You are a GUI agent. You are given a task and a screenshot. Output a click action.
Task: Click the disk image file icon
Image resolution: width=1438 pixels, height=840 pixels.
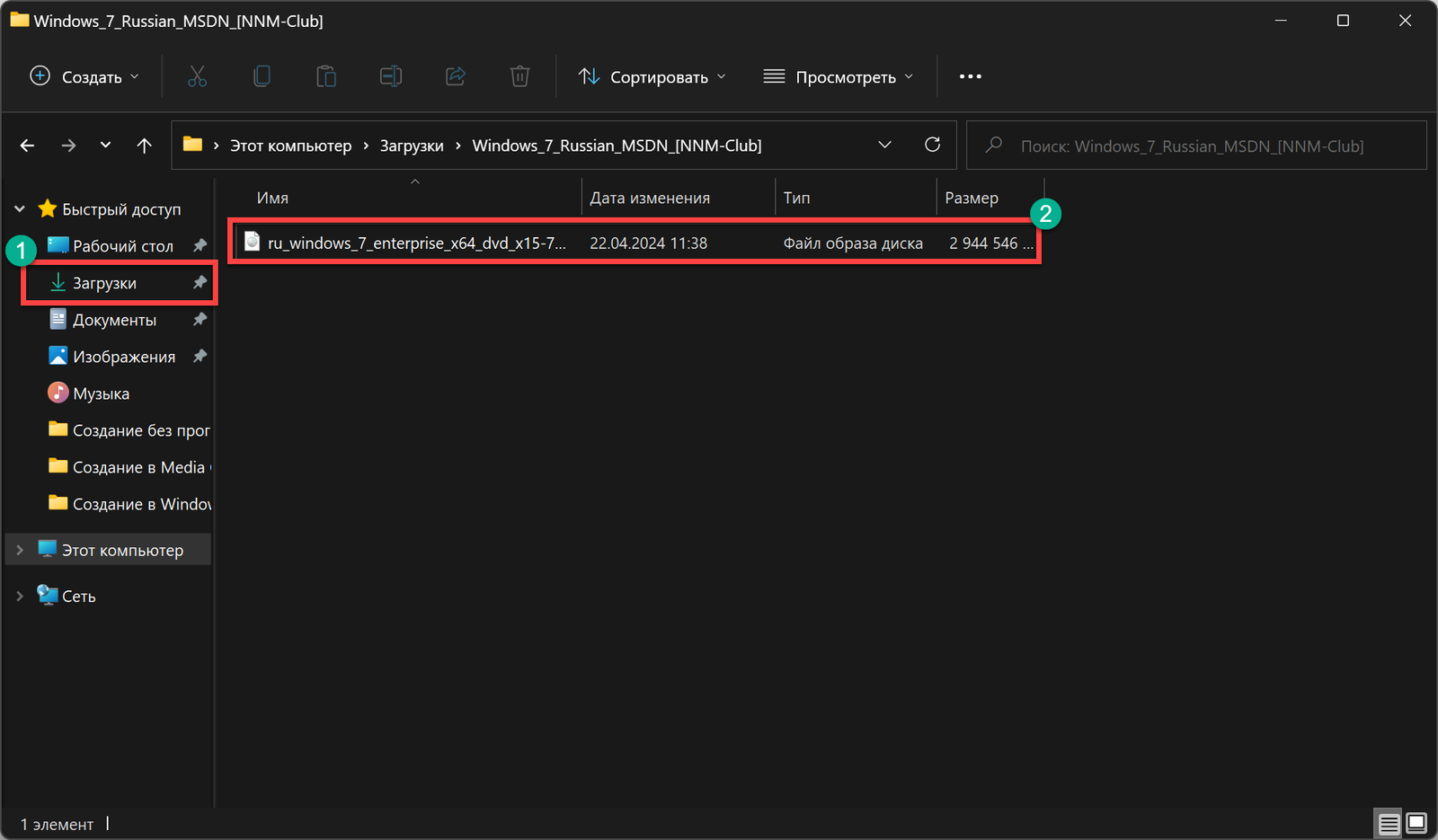click(x=253, y=242)
